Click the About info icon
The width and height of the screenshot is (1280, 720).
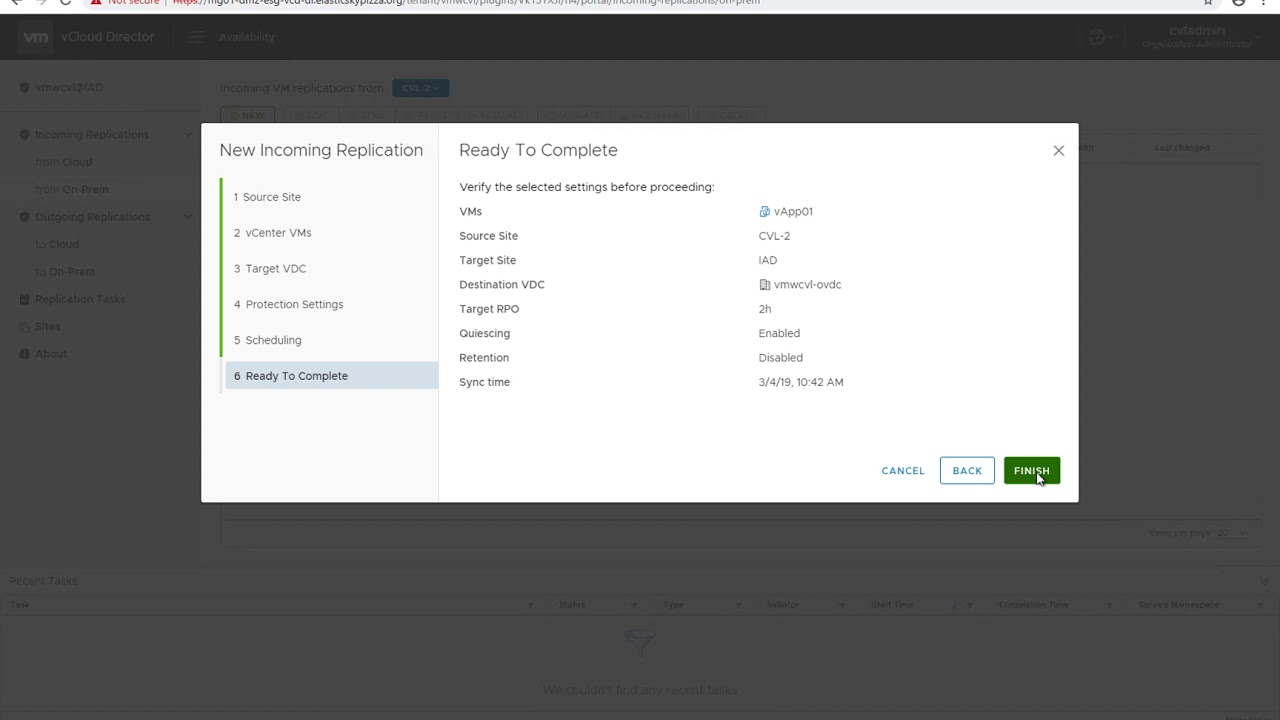coord(25,354)
